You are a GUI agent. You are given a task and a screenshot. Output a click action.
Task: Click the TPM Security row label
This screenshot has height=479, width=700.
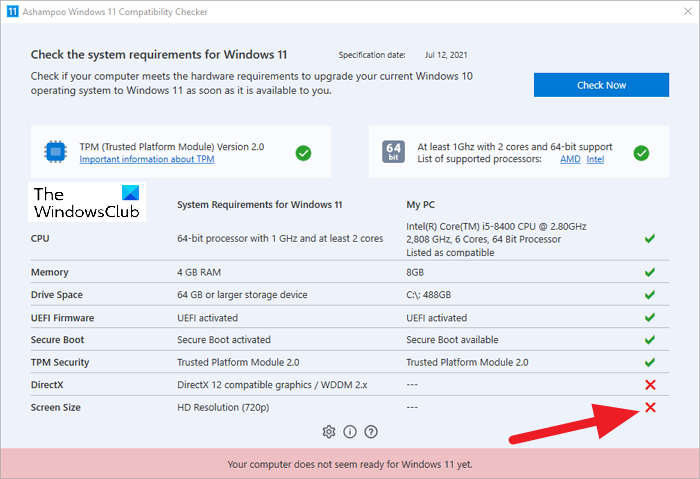tap(60, 362)
